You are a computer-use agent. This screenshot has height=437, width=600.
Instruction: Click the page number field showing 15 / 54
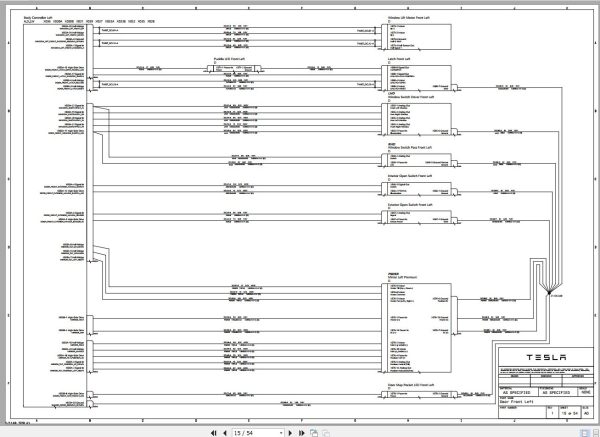pos(256,433)
